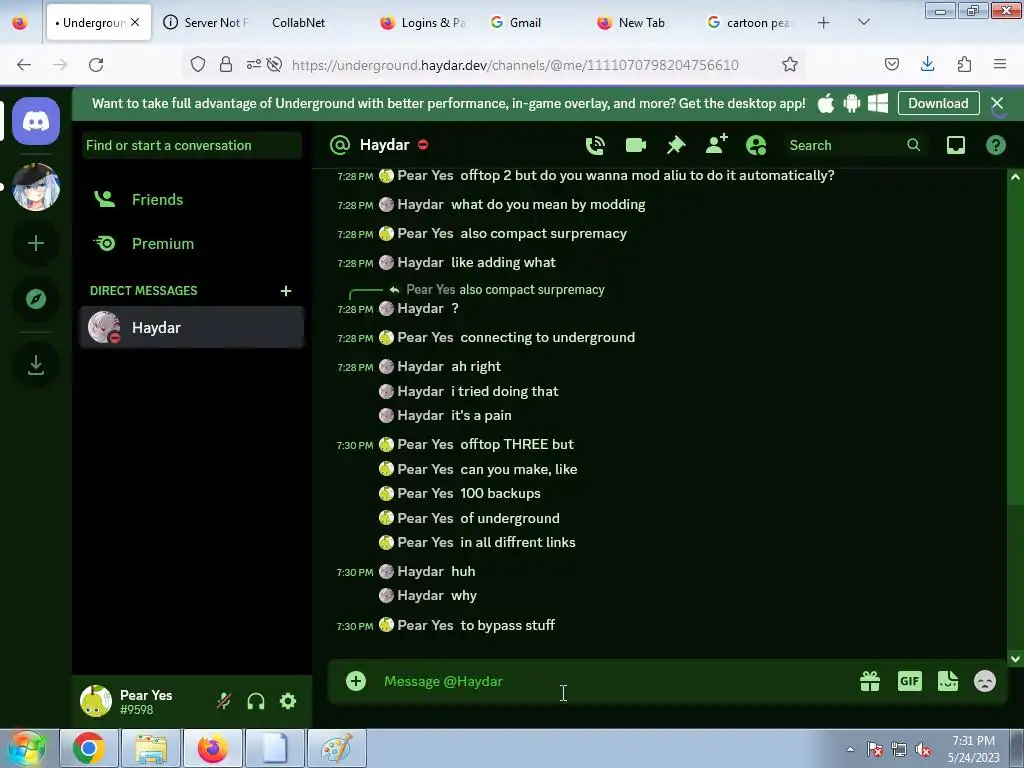Viewport: 1024px width, 768px height.
Task: Open the site permissions icon in address bar
Action: 253,64
